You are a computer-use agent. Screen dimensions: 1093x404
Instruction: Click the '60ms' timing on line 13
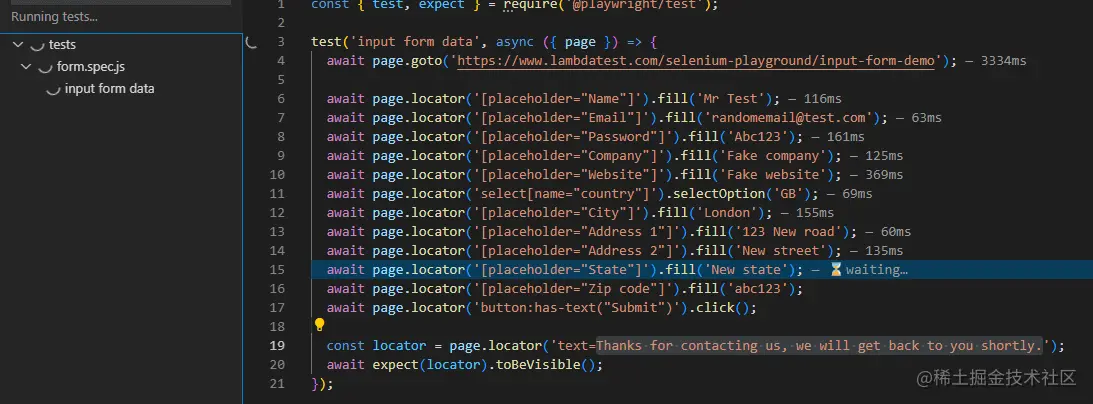click(x=895, y=232)
